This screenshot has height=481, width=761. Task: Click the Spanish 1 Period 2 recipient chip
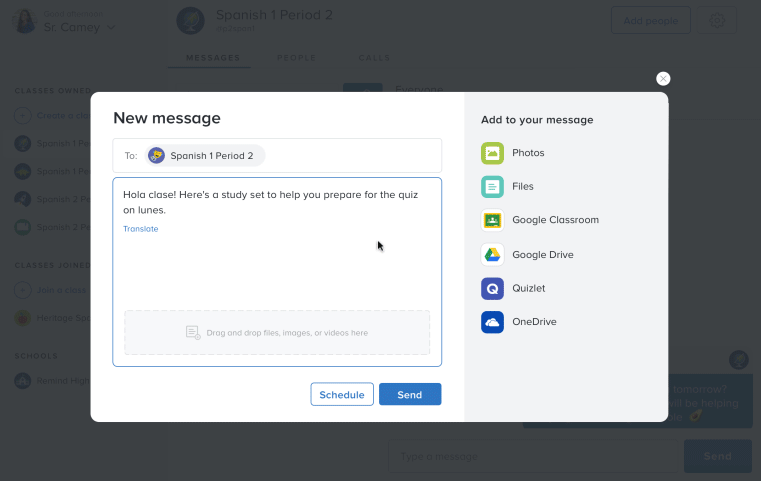(x=205, y=155)
